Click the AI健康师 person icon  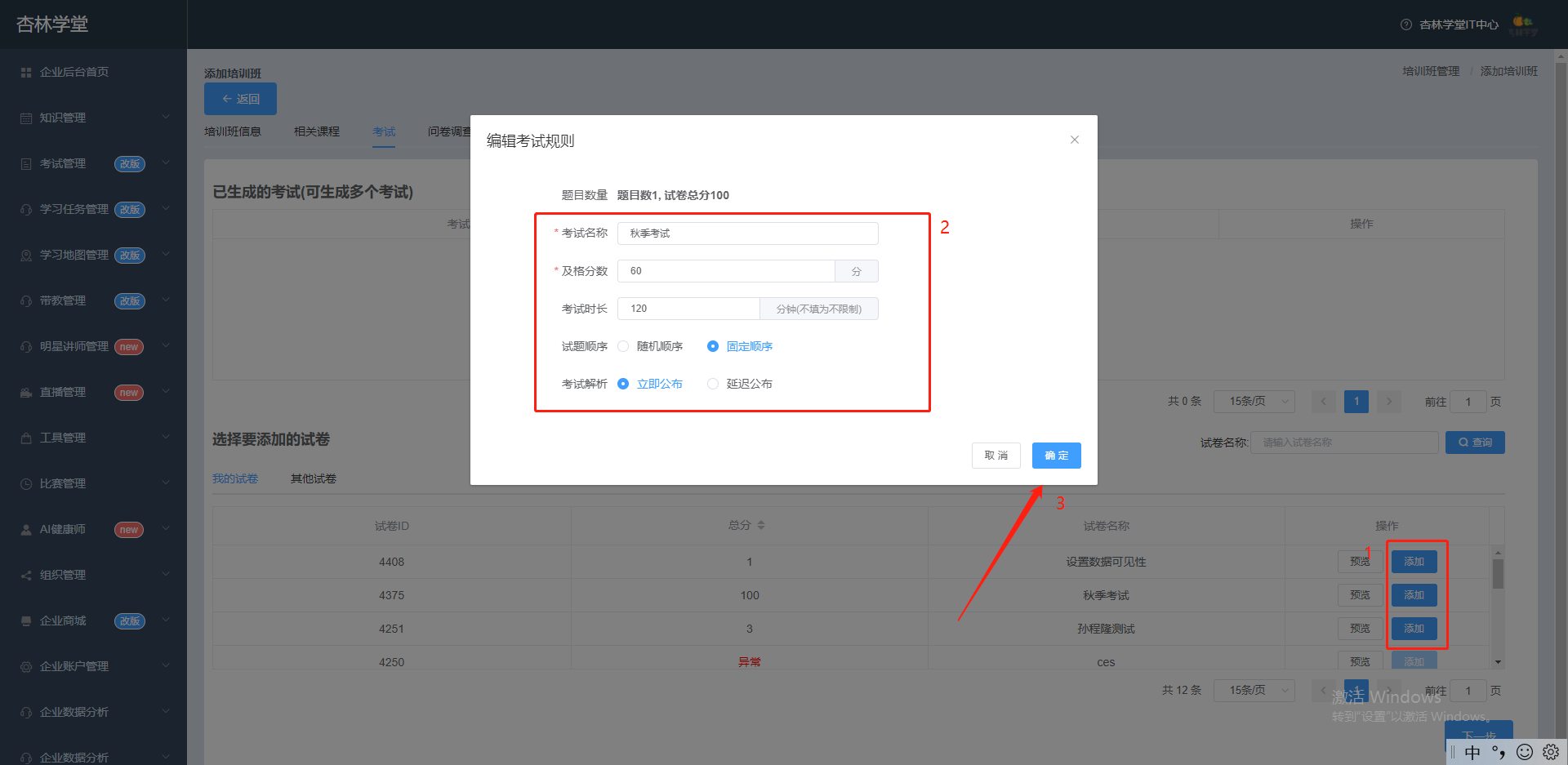(26, 530)
